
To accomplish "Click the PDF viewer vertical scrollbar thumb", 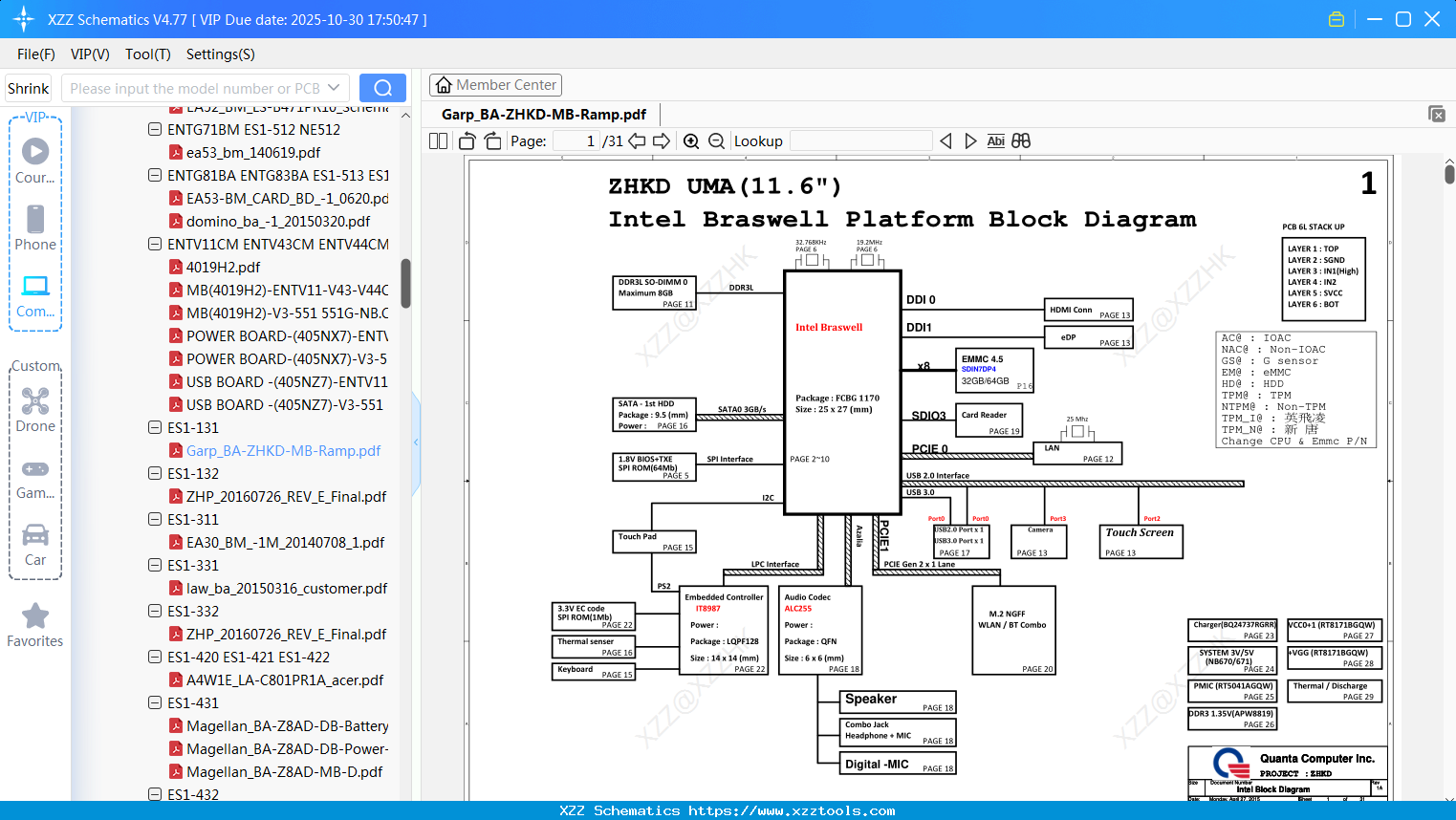I will pos(1449,174).
